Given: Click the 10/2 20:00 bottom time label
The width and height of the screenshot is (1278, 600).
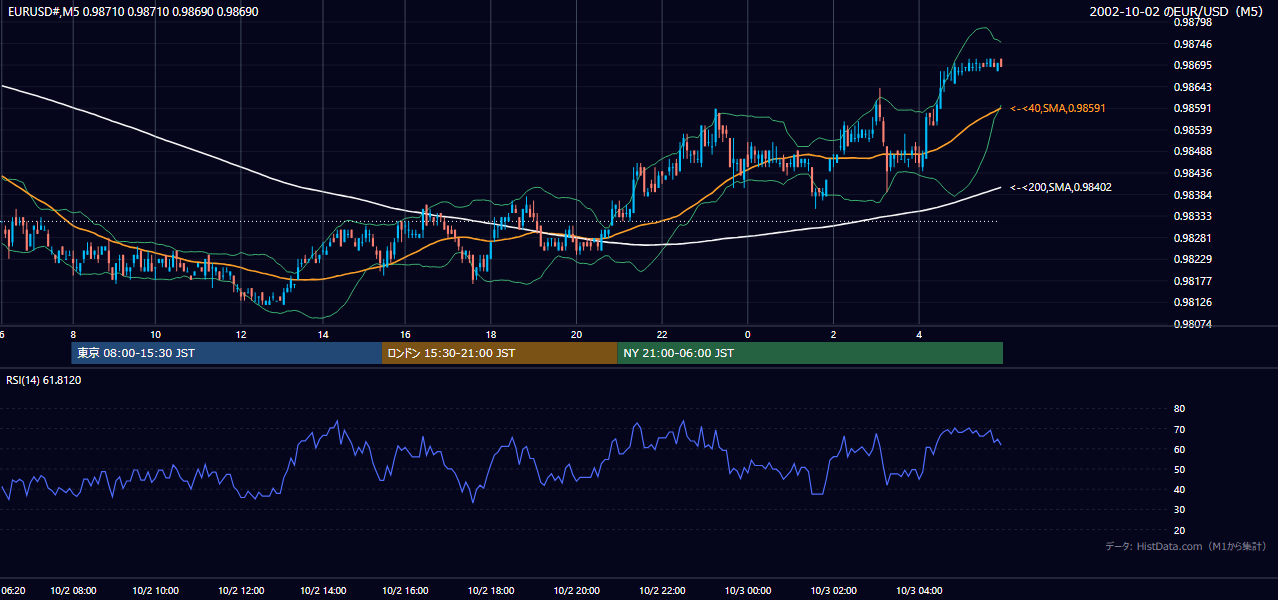Looking at the screenshot, I should point(576,591).
